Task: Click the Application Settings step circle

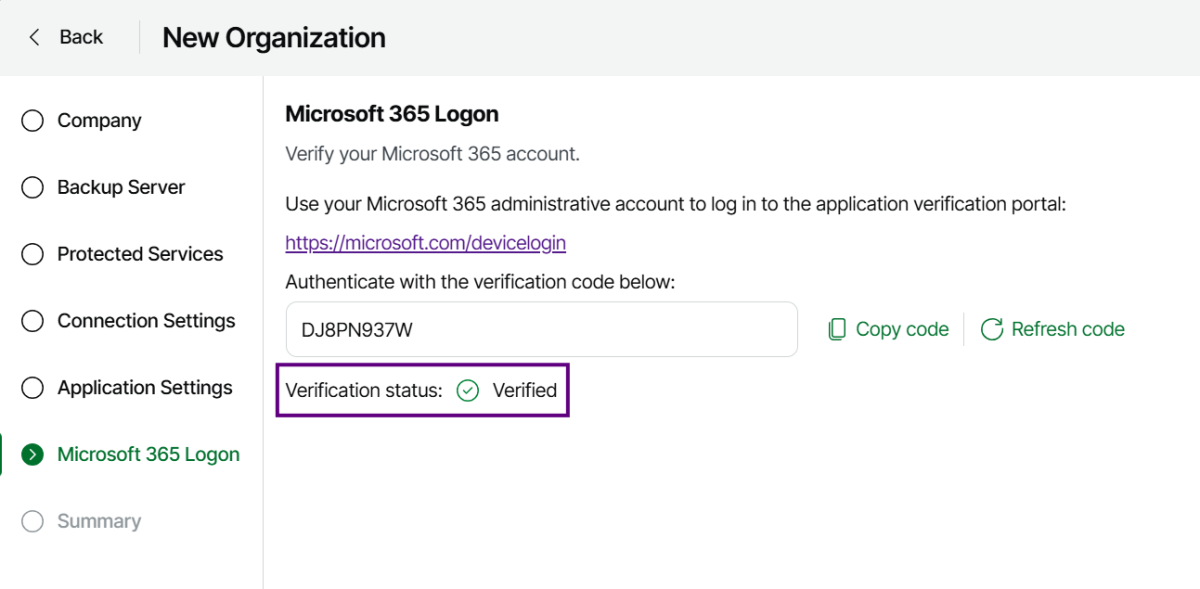Action: pos(33,388)
